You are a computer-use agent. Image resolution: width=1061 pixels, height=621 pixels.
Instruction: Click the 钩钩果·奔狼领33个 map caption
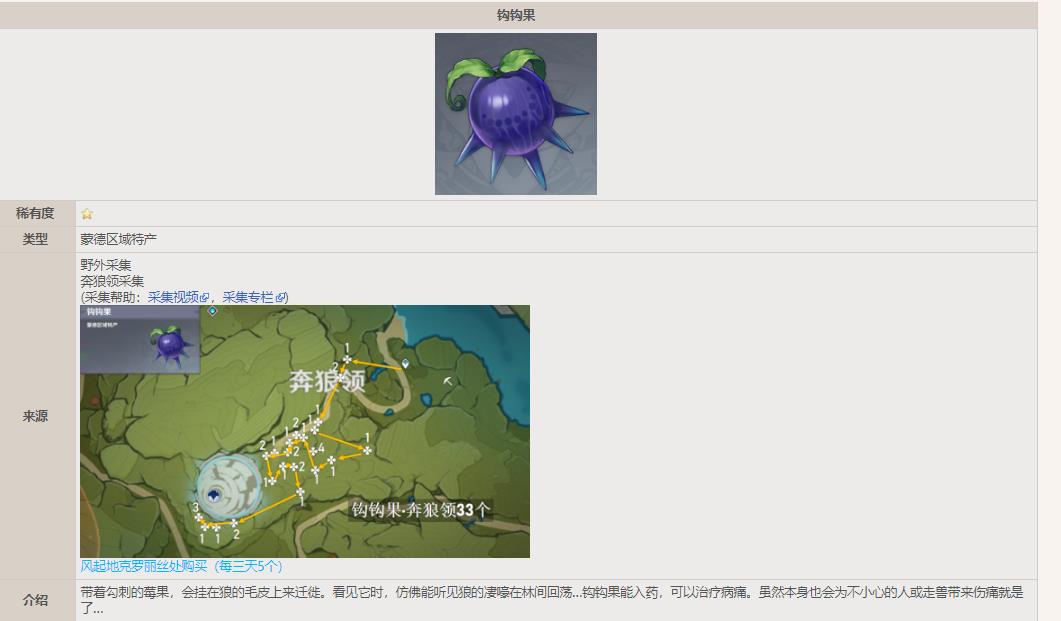pyautogui.click(x=420, y=510)
